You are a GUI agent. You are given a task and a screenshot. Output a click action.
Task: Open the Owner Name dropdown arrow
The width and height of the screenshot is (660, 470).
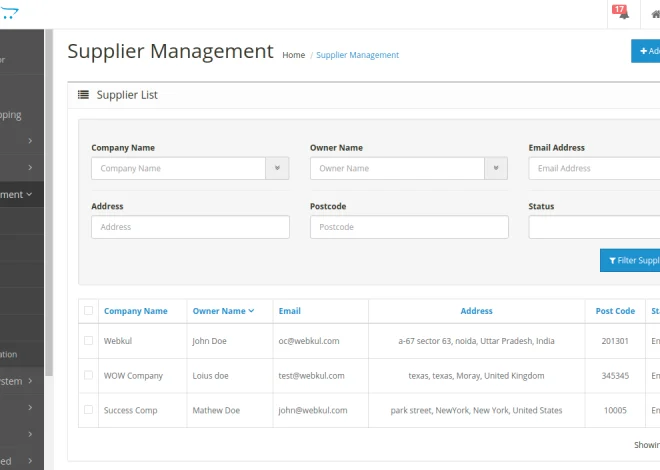click(496, 168)
